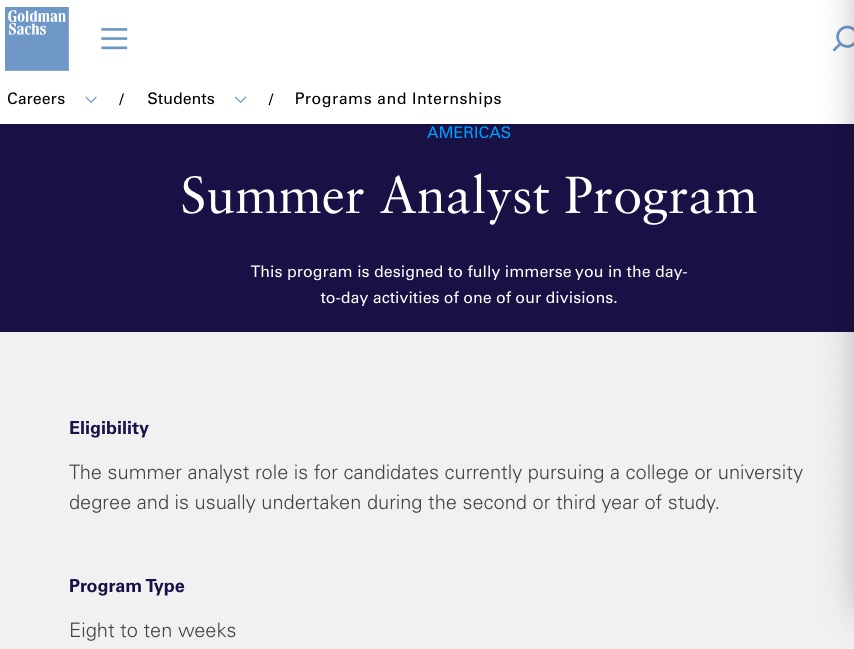This screenshot has height=649, width=854.
Task: Go to the Careers breadcrumb link
Action: [36, 99]
